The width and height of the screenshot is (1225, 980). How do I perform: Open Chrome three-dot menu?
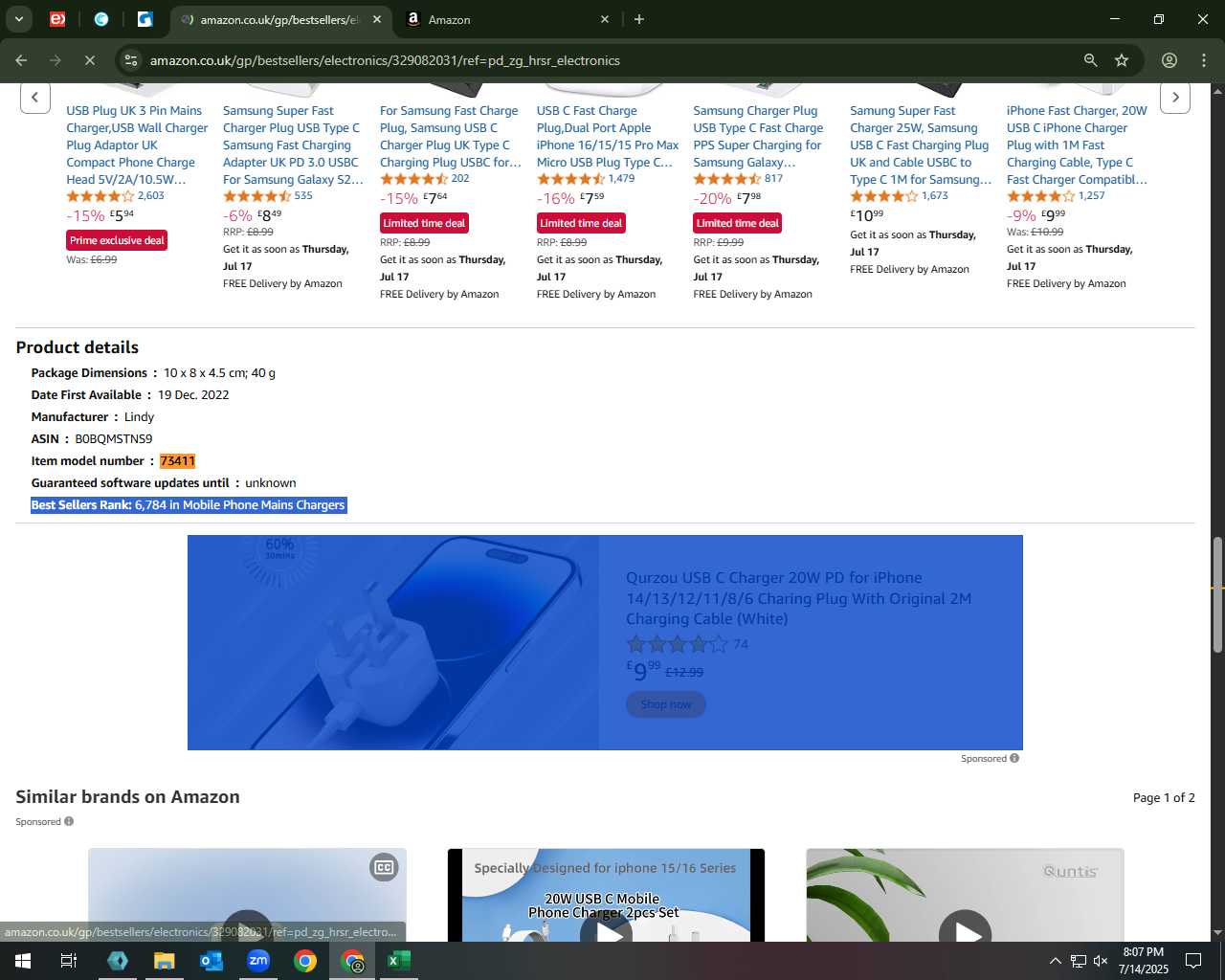coord(1204,60)
